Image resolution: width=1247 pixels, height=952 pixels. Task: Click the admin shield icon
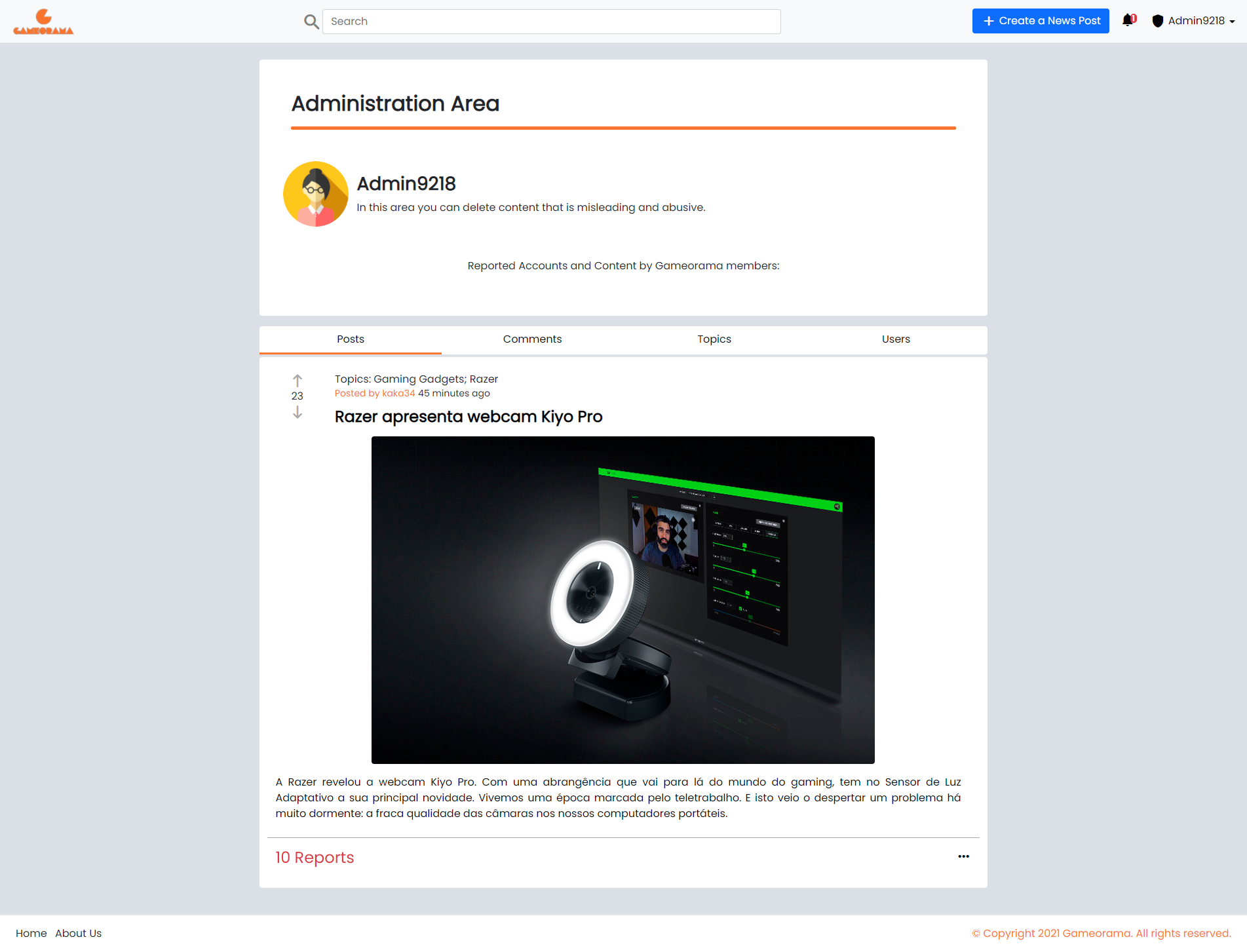point(1158,21)
